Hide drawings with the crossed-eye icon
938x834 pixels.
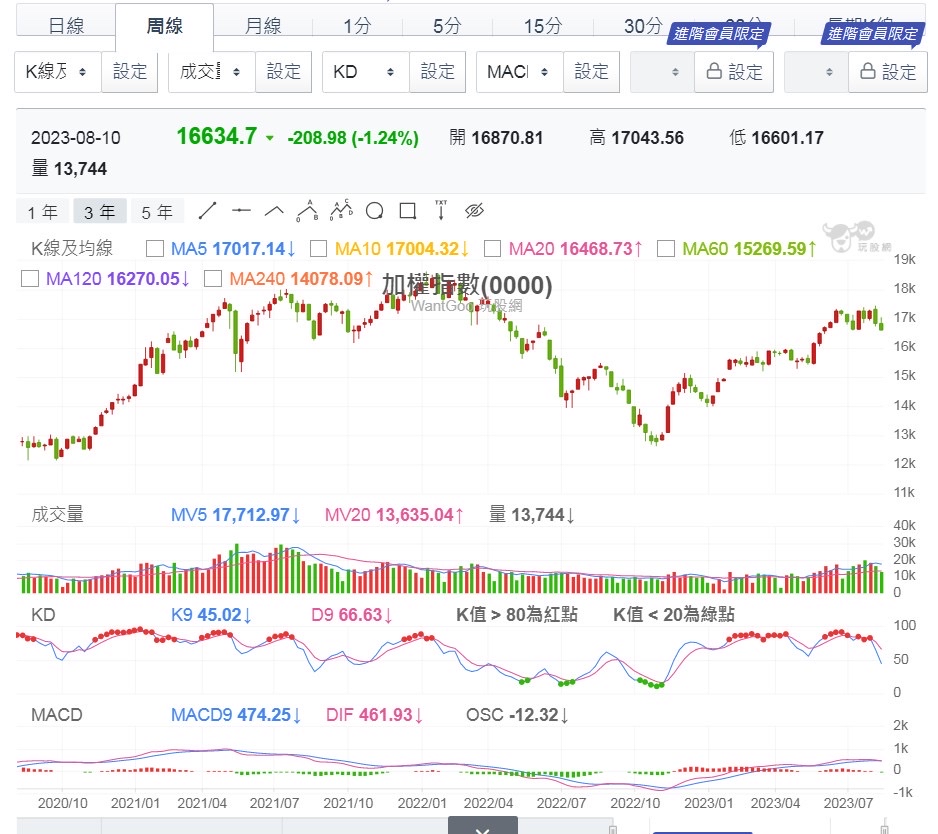coord(475,211)
